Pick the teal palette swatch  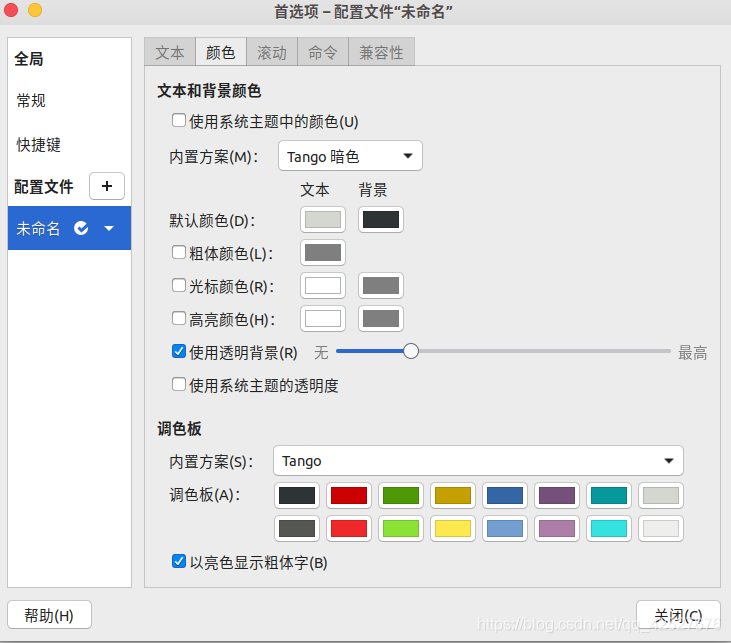coord(609,495)
